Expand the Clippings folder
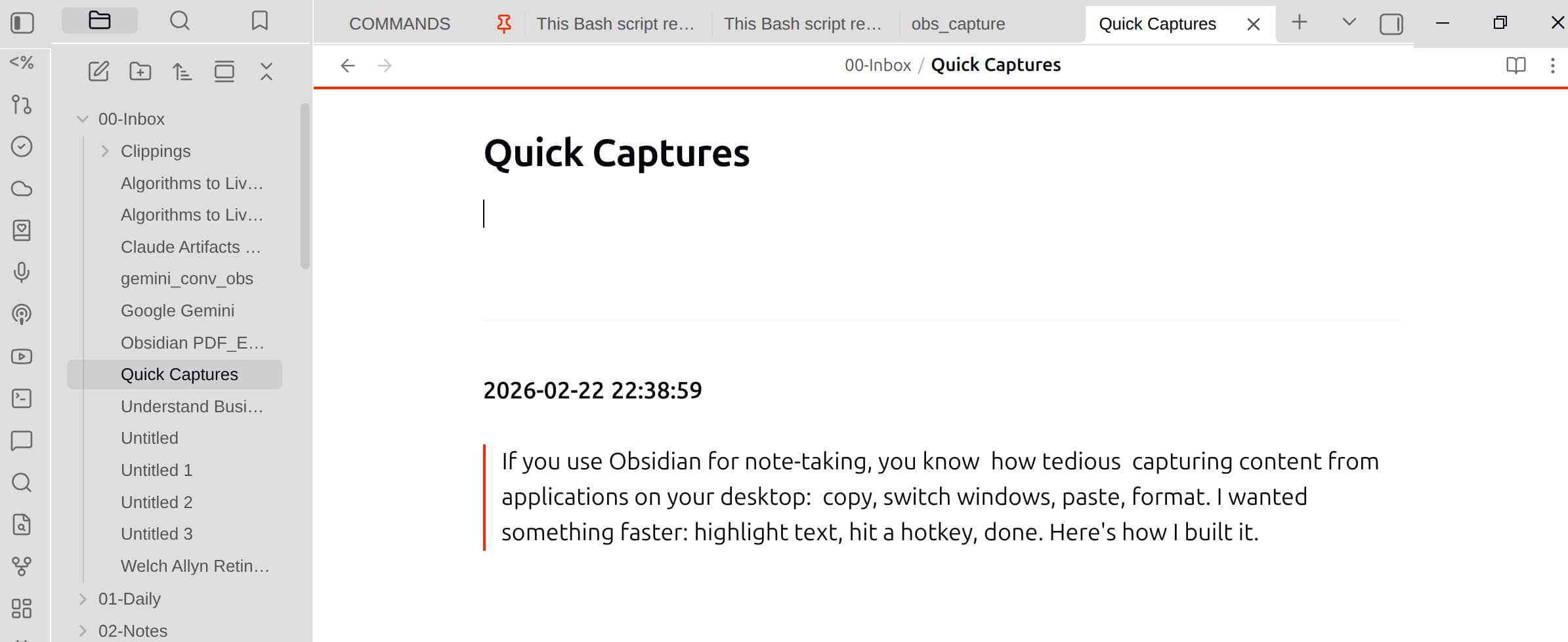Image resolution: width=1568 pixels, height=642 pixels. pos(105,150)
